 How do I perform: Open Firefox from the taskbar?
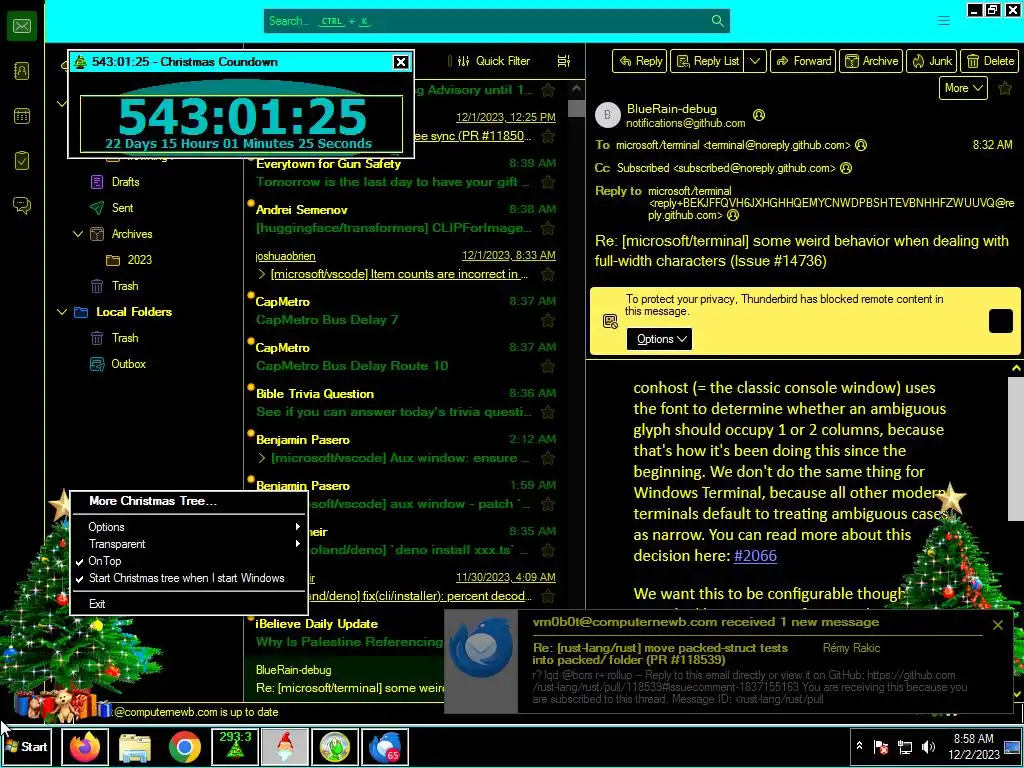85,747
